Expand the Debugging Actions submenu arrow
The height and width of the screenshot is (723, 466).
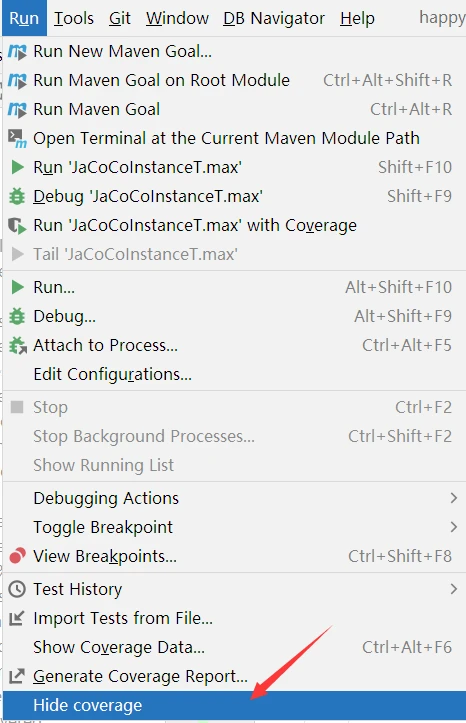click(454, 498)
